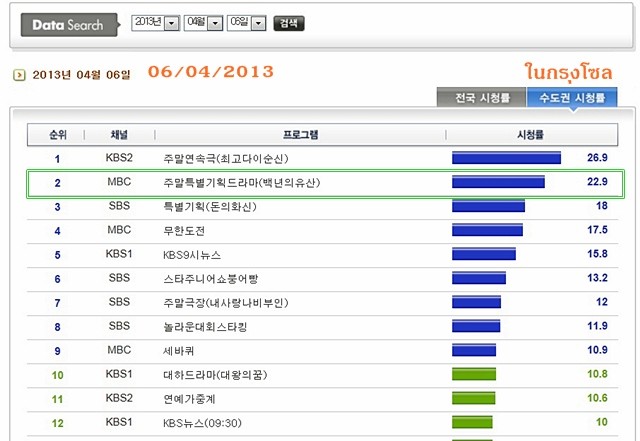This screenshot has width=640, height=441.
Task: Click the blue rating bar for 26.9
Action: (x=506, y=158)
